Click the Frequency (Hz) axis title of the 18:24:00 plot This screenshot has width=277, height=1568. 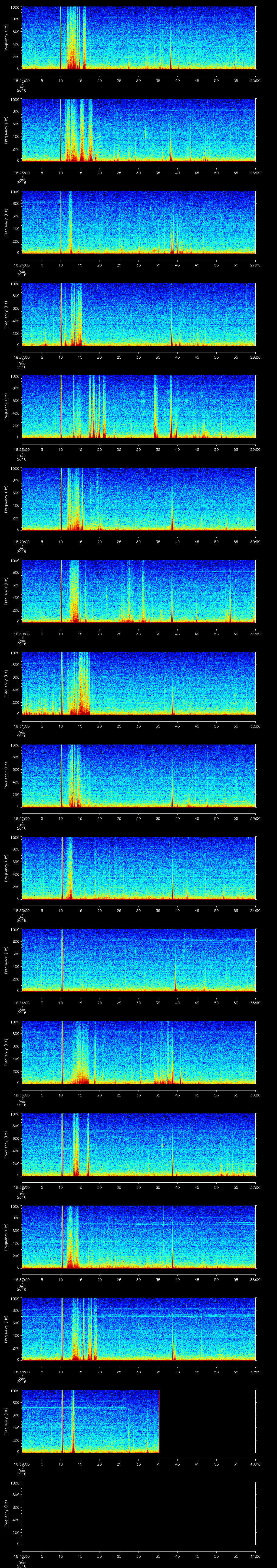pyautogui.click(x=6, y=38)
